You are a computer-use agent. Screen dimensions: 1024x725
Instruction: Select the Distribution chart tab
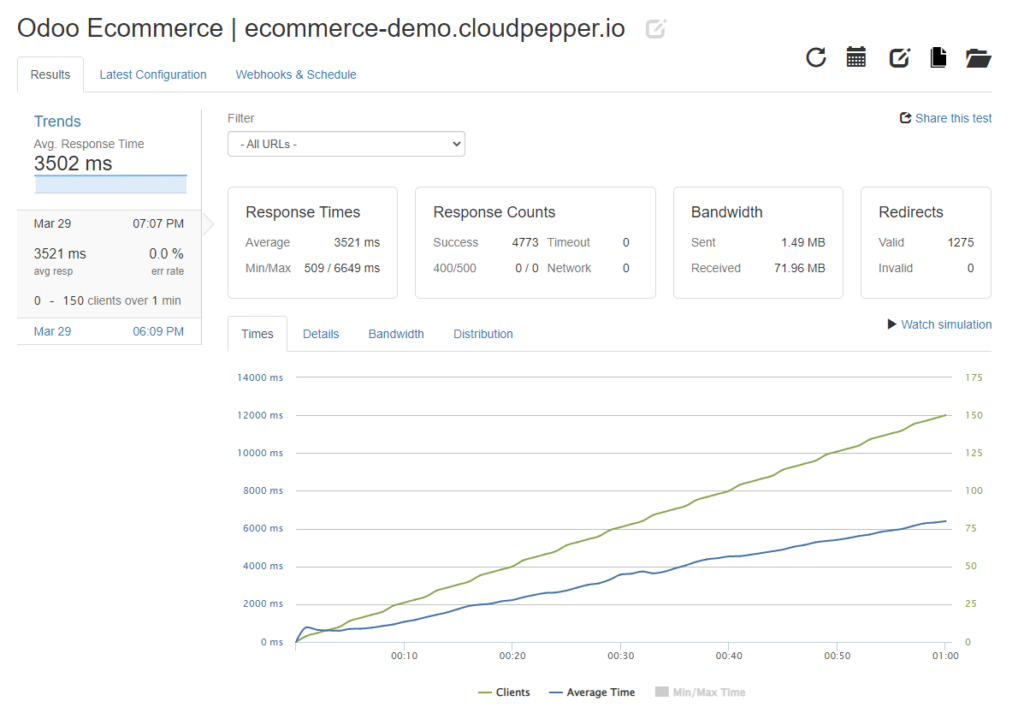pos(482,333)
